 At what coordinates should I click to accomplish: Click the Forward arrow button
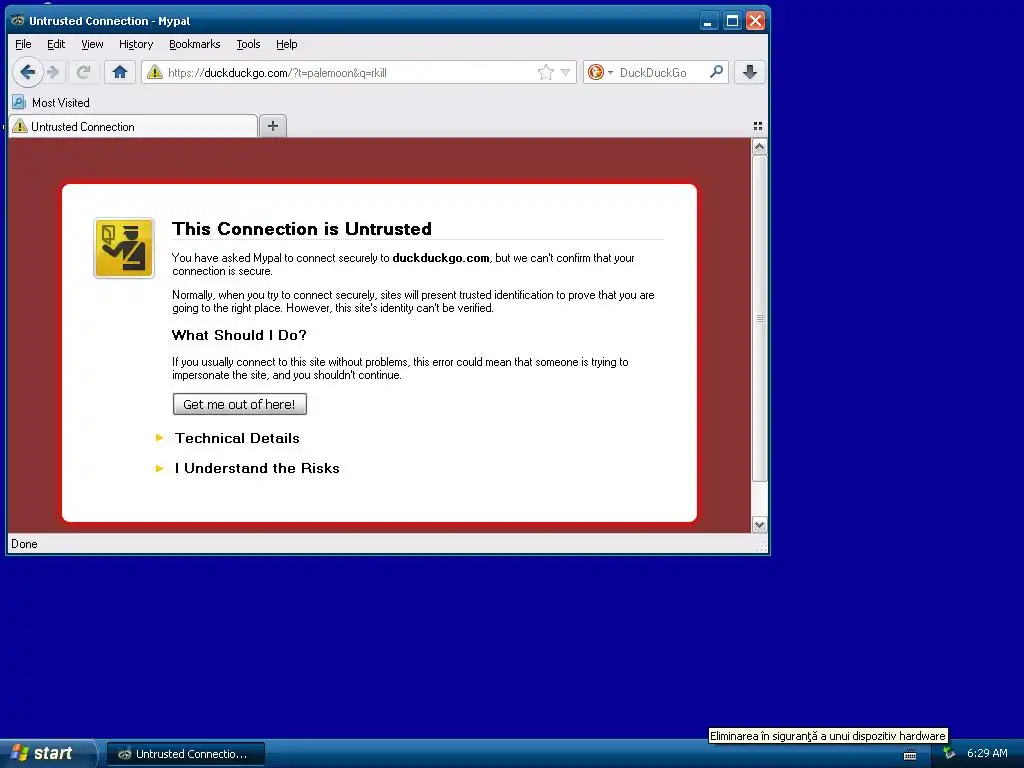[54, 72]
